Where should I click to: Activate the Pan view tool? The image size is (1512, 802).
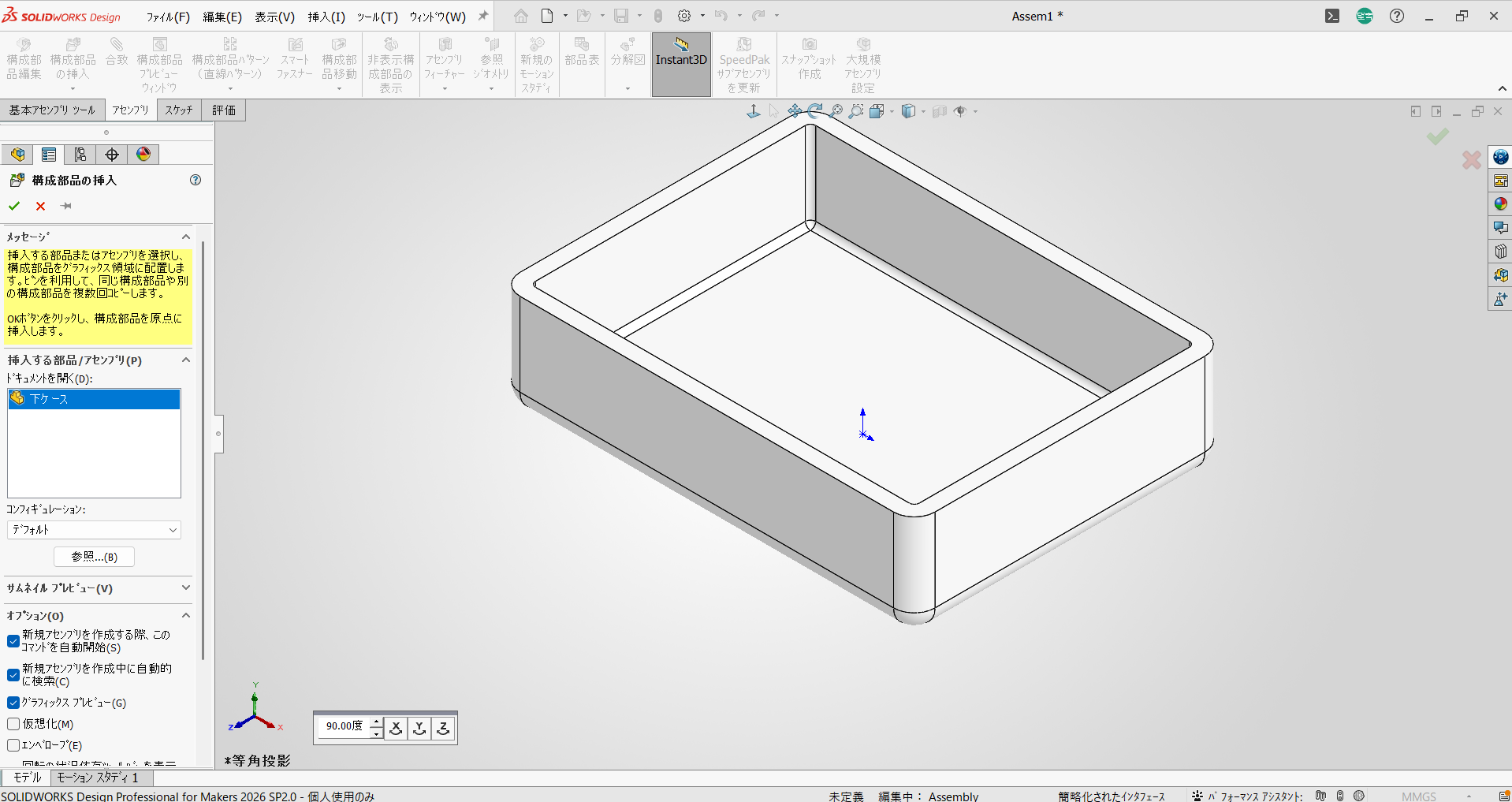[795, 111]
